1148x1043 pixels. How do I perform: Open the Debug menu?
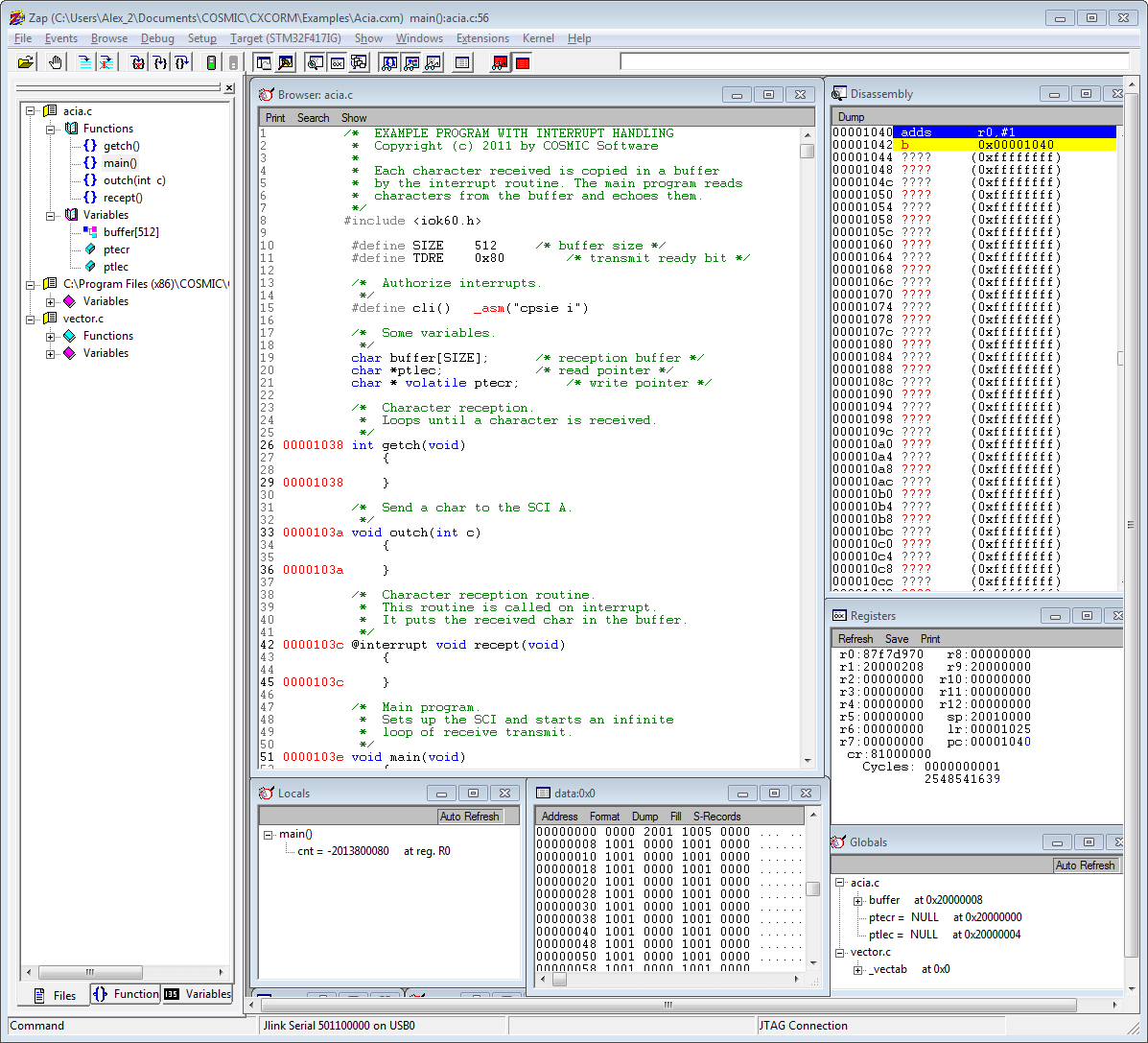click(157, 38)
